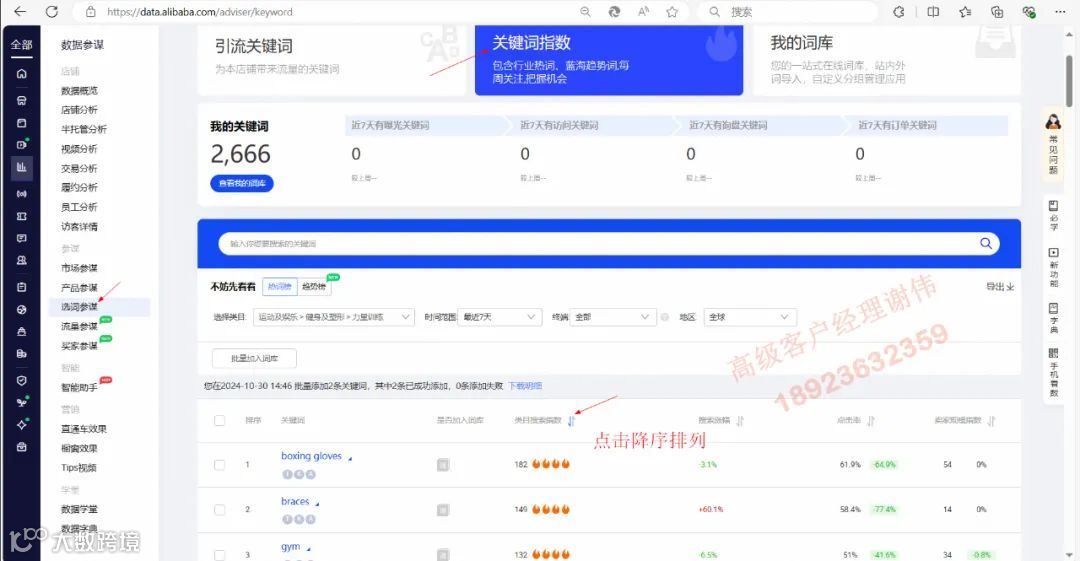This screenshot has width=1080, height=561.
Task: Sort by 类目搜索指数 column arrows
Action: [571, 420]
